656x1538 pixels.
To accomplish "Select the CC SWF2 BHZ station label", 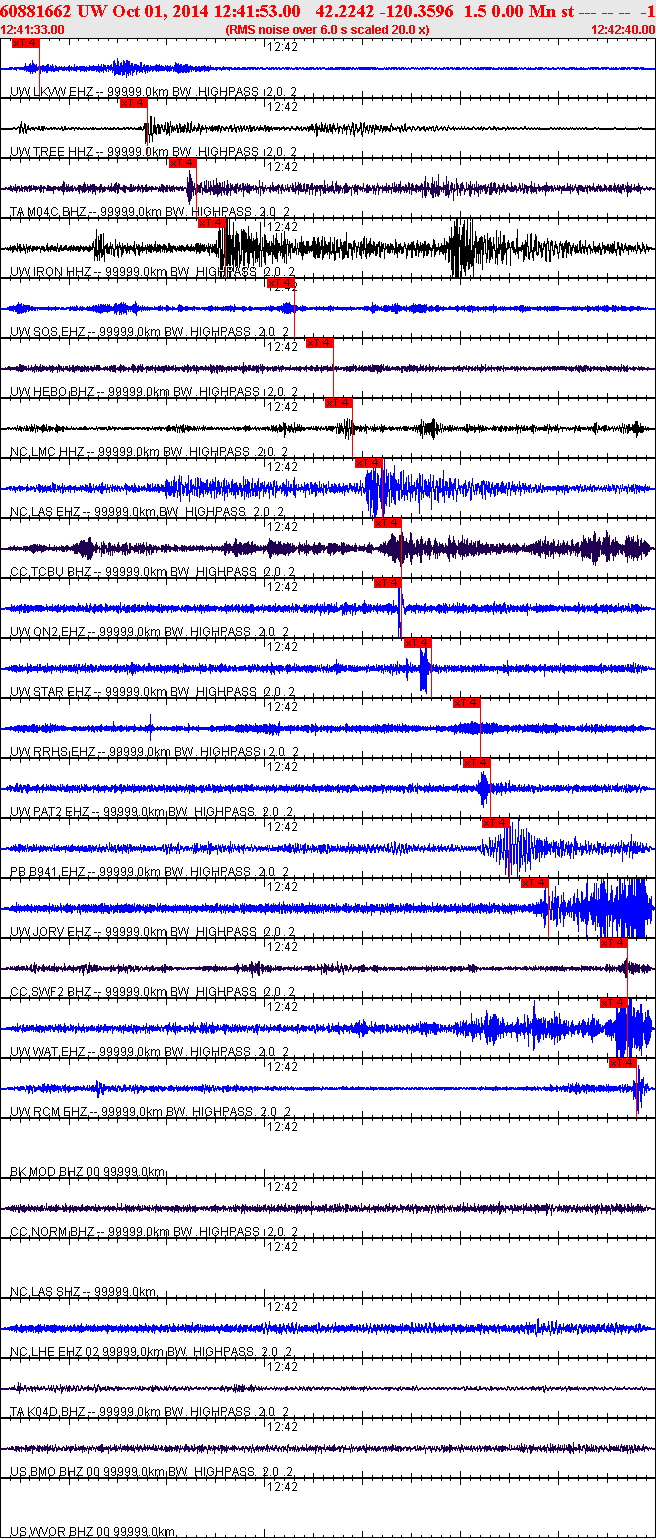I will [152, 992].
